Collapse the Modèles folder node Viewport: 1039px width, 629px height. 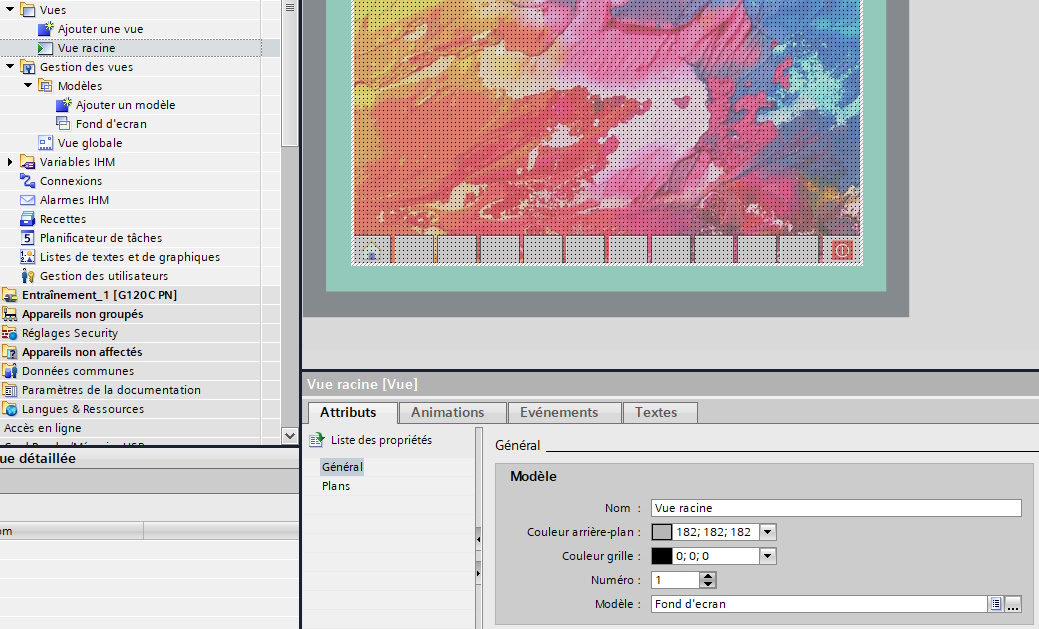click(x=28, y=86)
